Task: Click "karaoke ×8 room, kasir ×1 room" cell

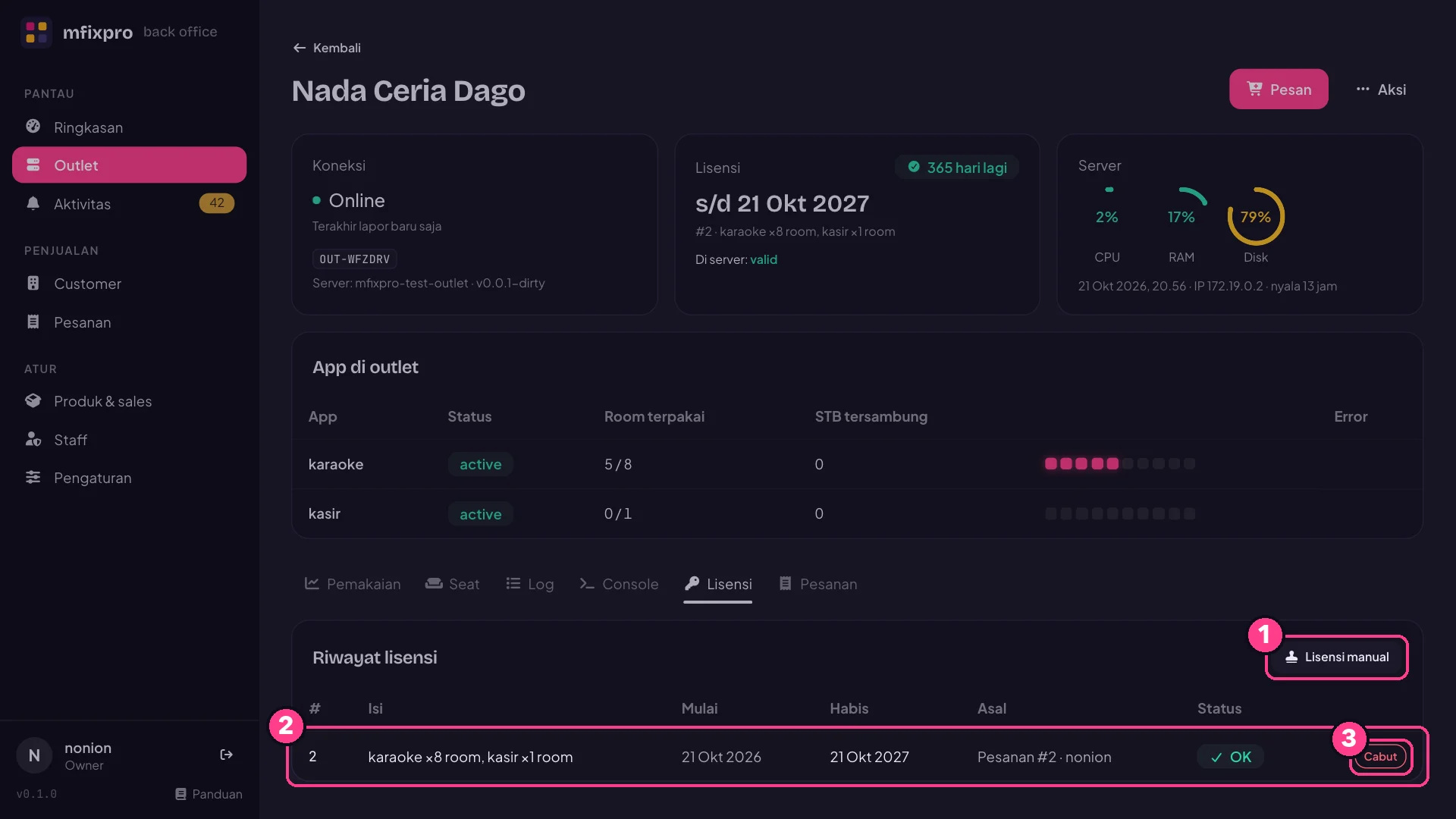Action: tap(470, 757)
